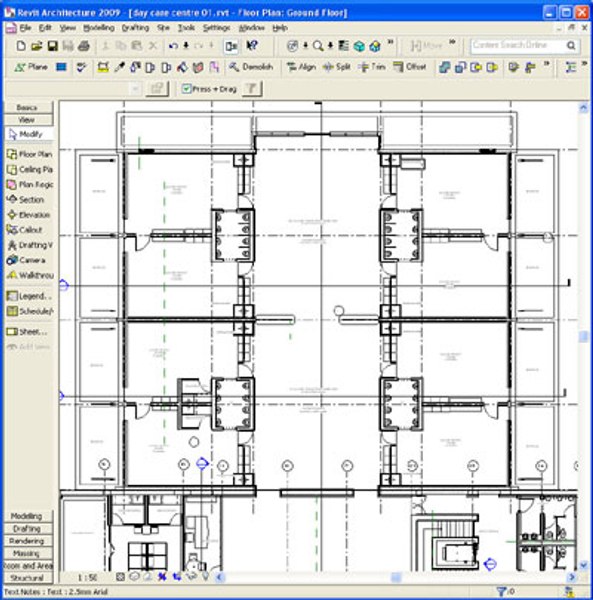Open the View menu

tap(68, 28)
